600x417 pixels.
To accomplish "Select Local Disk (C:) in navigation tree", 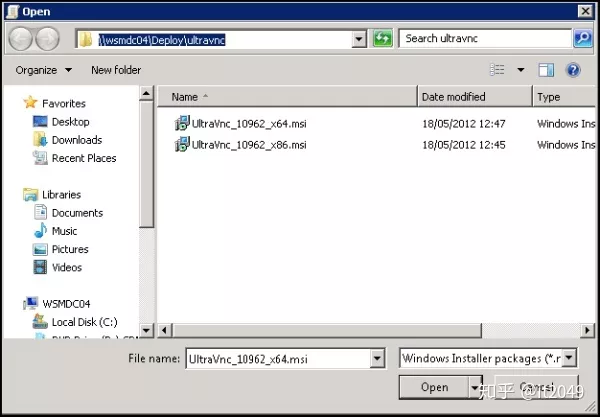I will pyautogui.click(x=84, y=322).
